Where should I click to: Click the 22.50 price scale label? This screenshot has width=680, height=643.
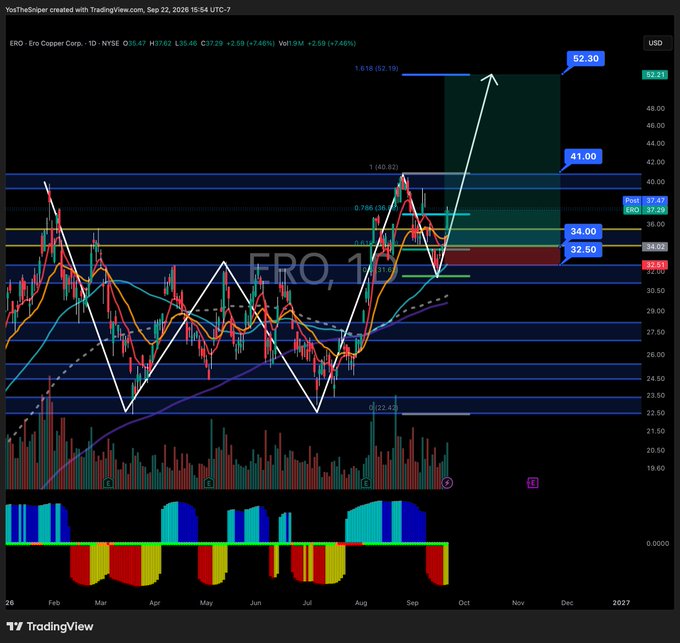pyautogui.click(x=655, y=413)
